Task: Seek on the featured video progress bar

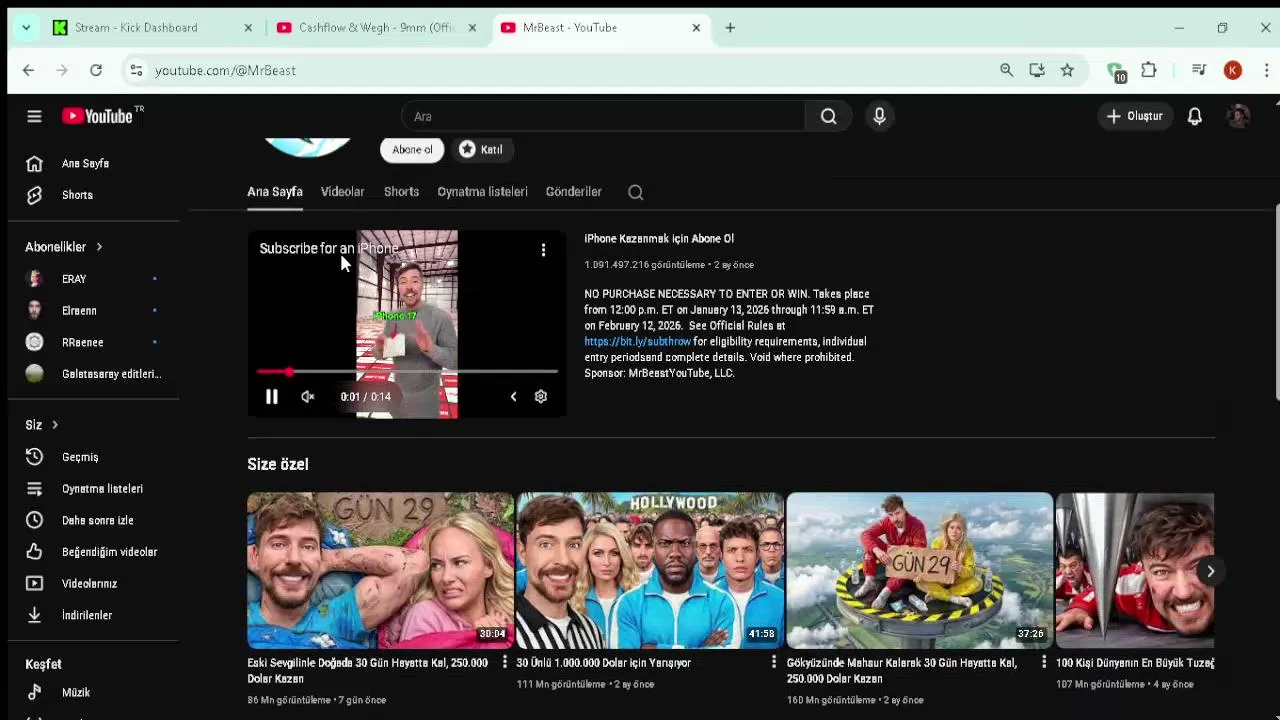Action: (x=407, y=372)
